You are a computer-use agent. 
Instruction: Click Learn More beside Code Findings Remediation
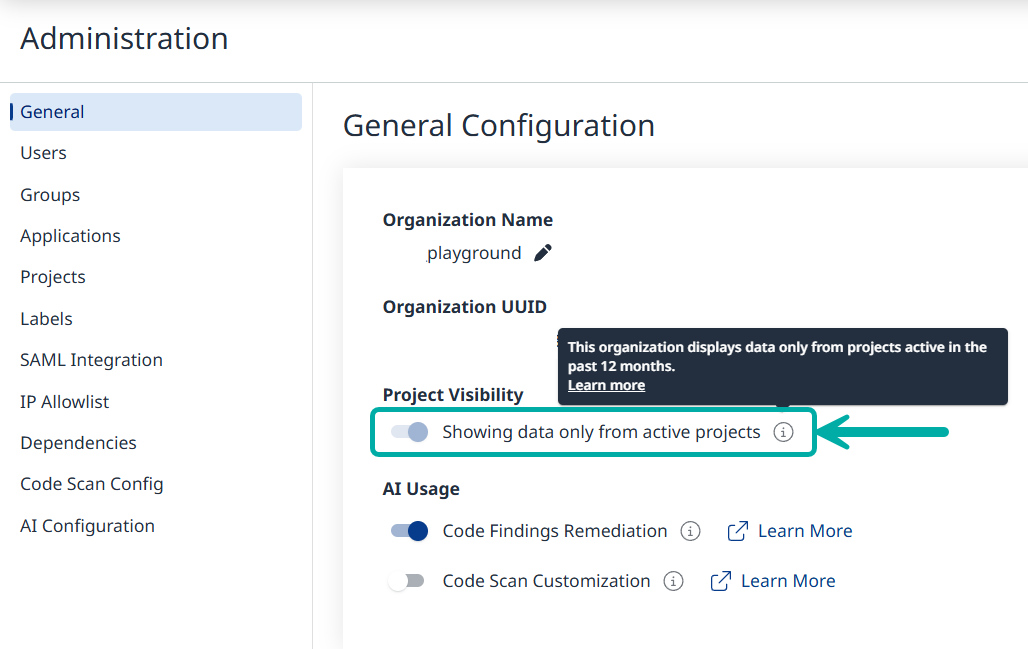805,531
